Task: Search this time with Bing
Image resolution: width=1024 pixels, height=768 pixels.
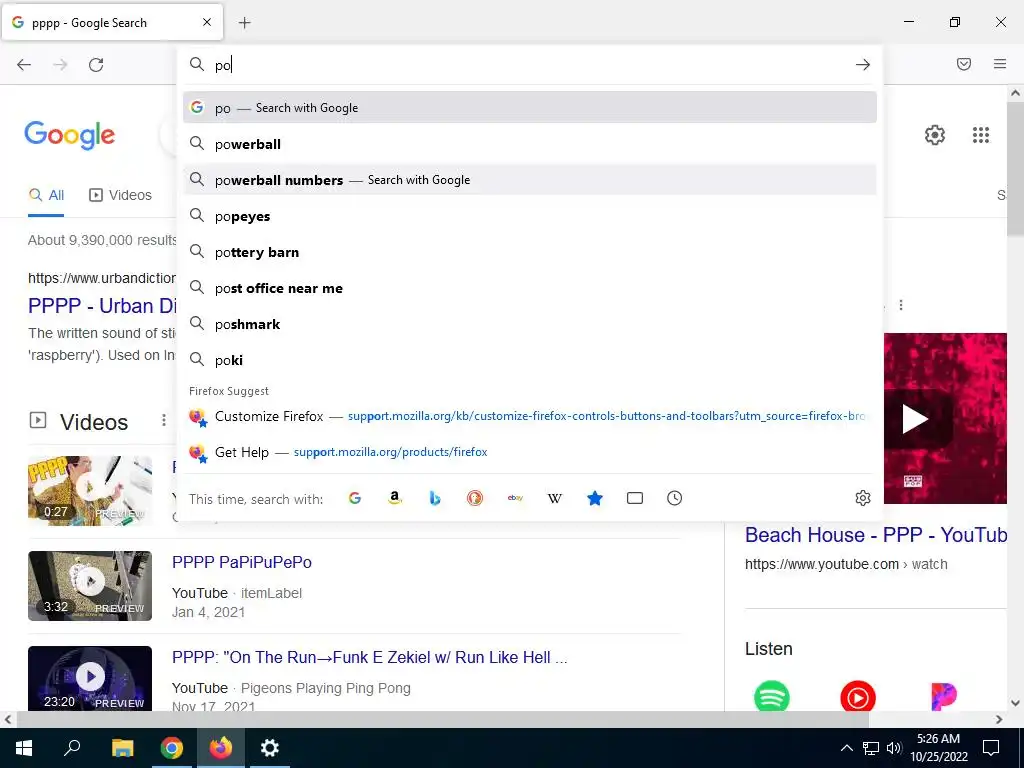Action: 435,498
